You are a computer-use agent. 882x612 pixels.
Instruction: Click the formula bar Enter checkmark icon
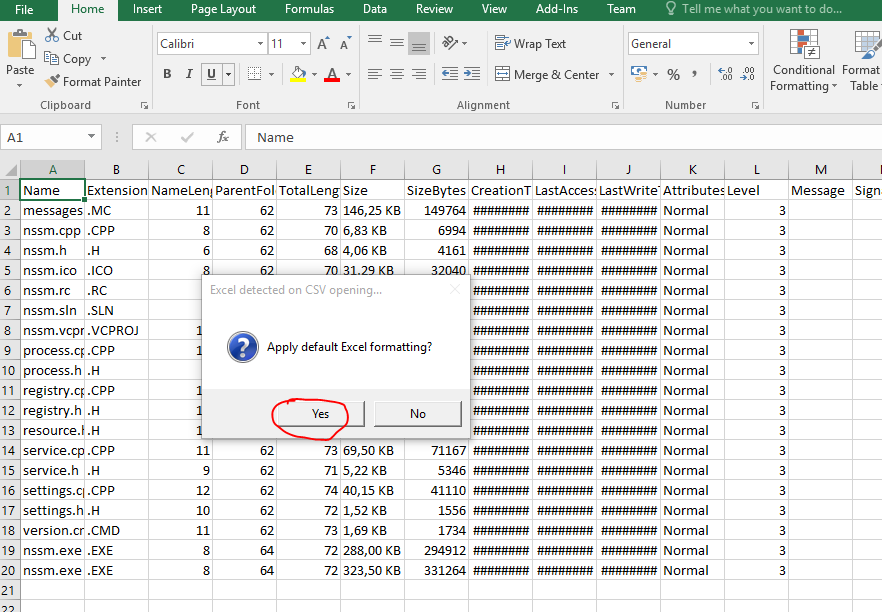(x=187, y=137)
